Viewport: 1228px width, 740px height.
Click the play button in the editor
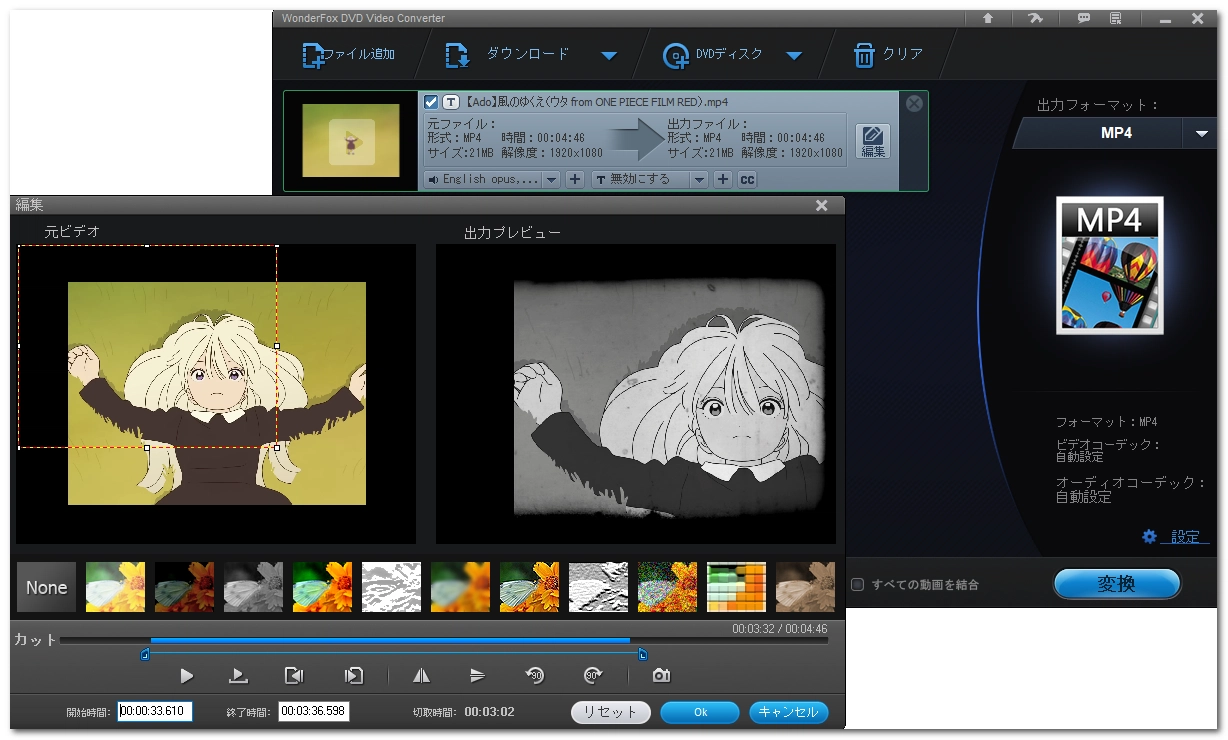coord(186,676)
